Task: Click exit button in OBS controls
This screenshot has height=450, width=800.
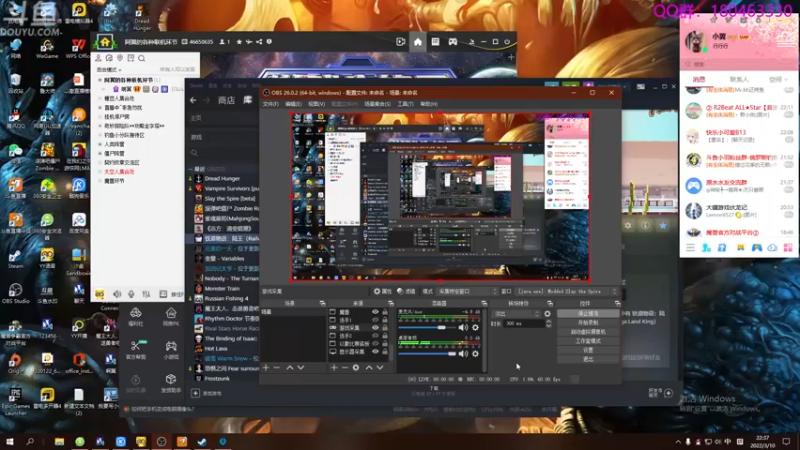Action: pos(588,359)
